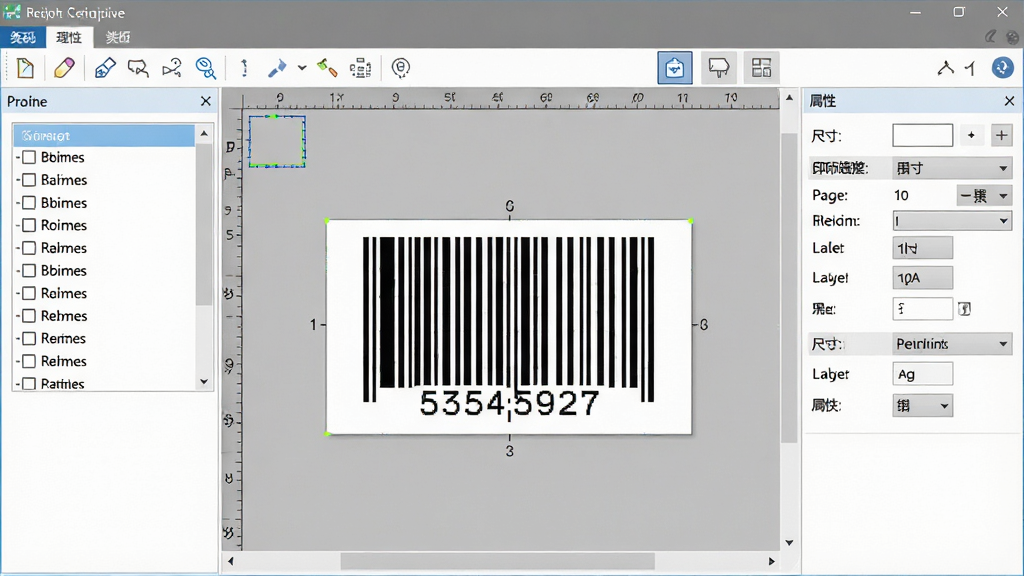Select the small dashed thumbnail on canvas
1024x576 pixels.
277,141
